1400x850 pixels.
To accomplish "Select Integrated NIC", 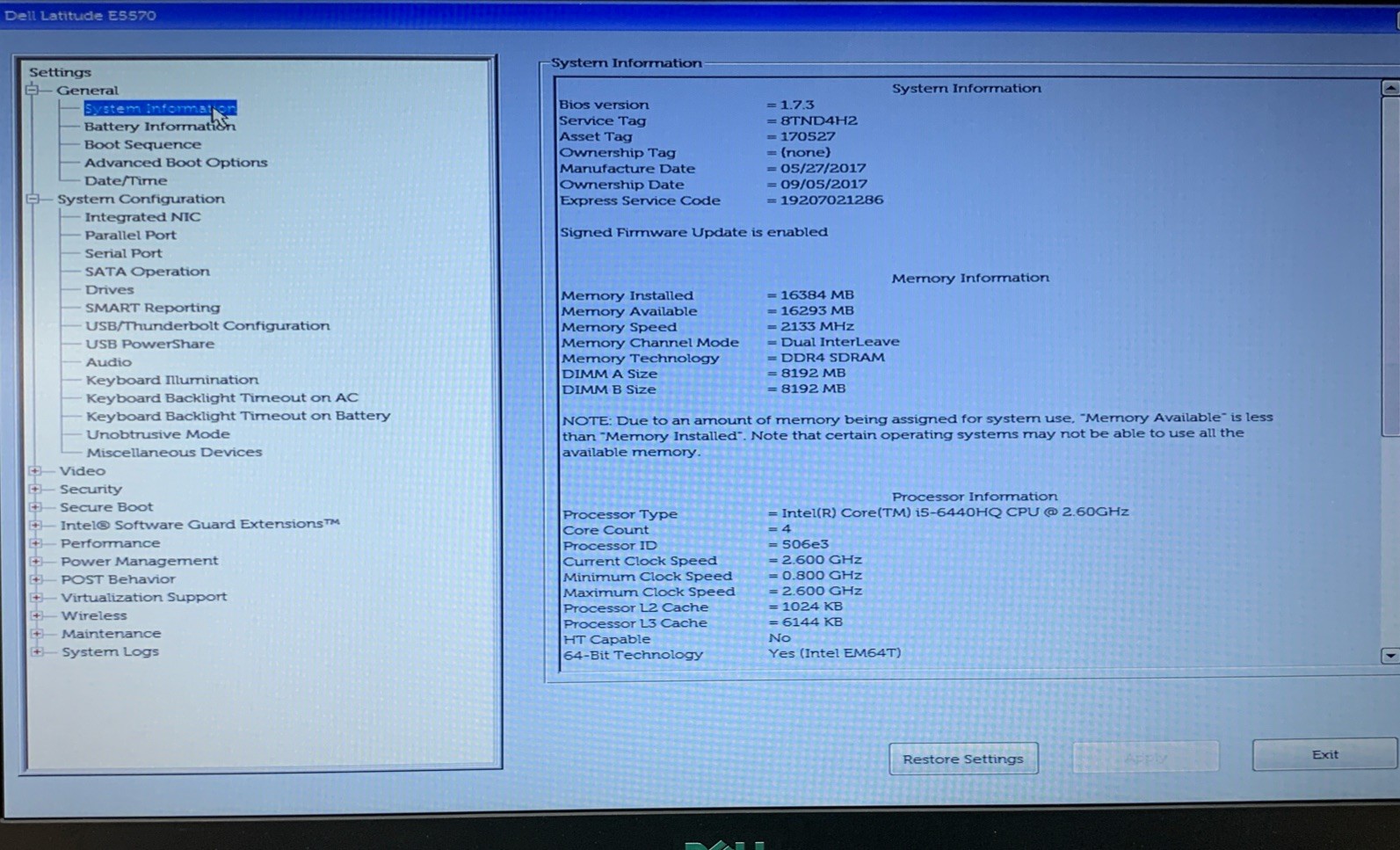I will pos(142,216).
